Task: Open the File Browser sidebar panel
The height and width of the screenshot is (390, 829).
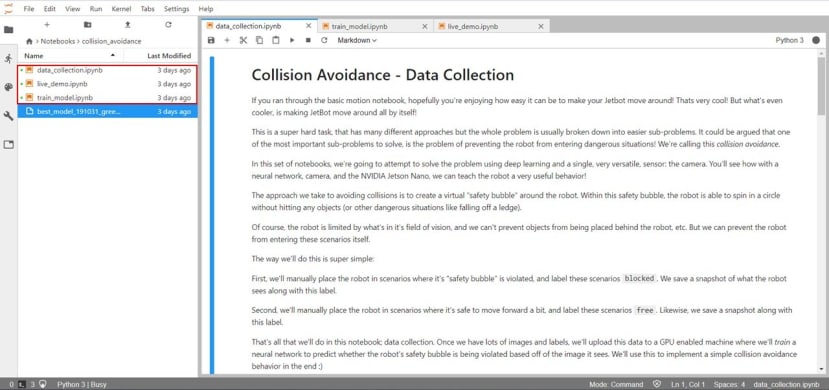Action: [8, 30]
